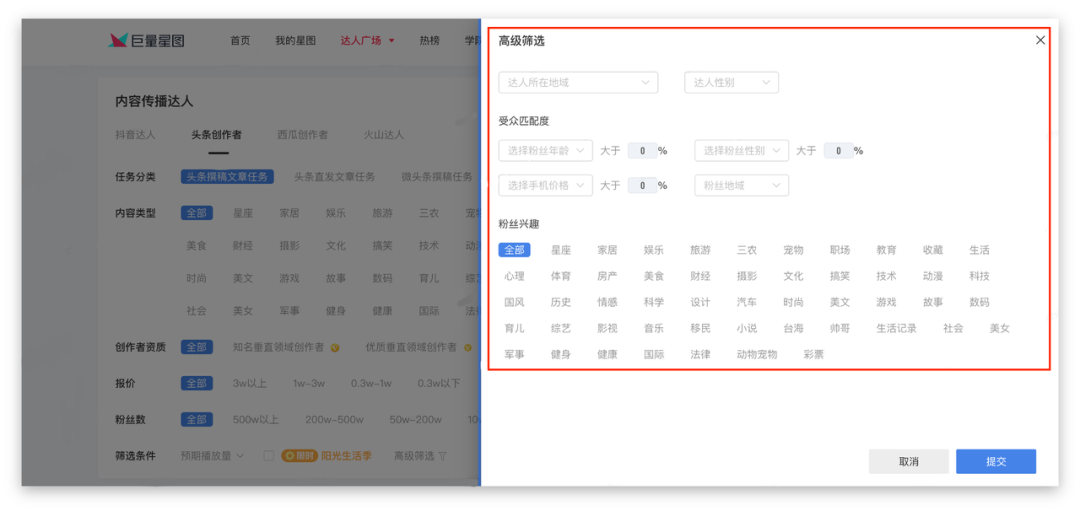1080x511 pixels.
Task: Choose the 历史 tag in 粉丝兴趣
Action: click(561, 302)
